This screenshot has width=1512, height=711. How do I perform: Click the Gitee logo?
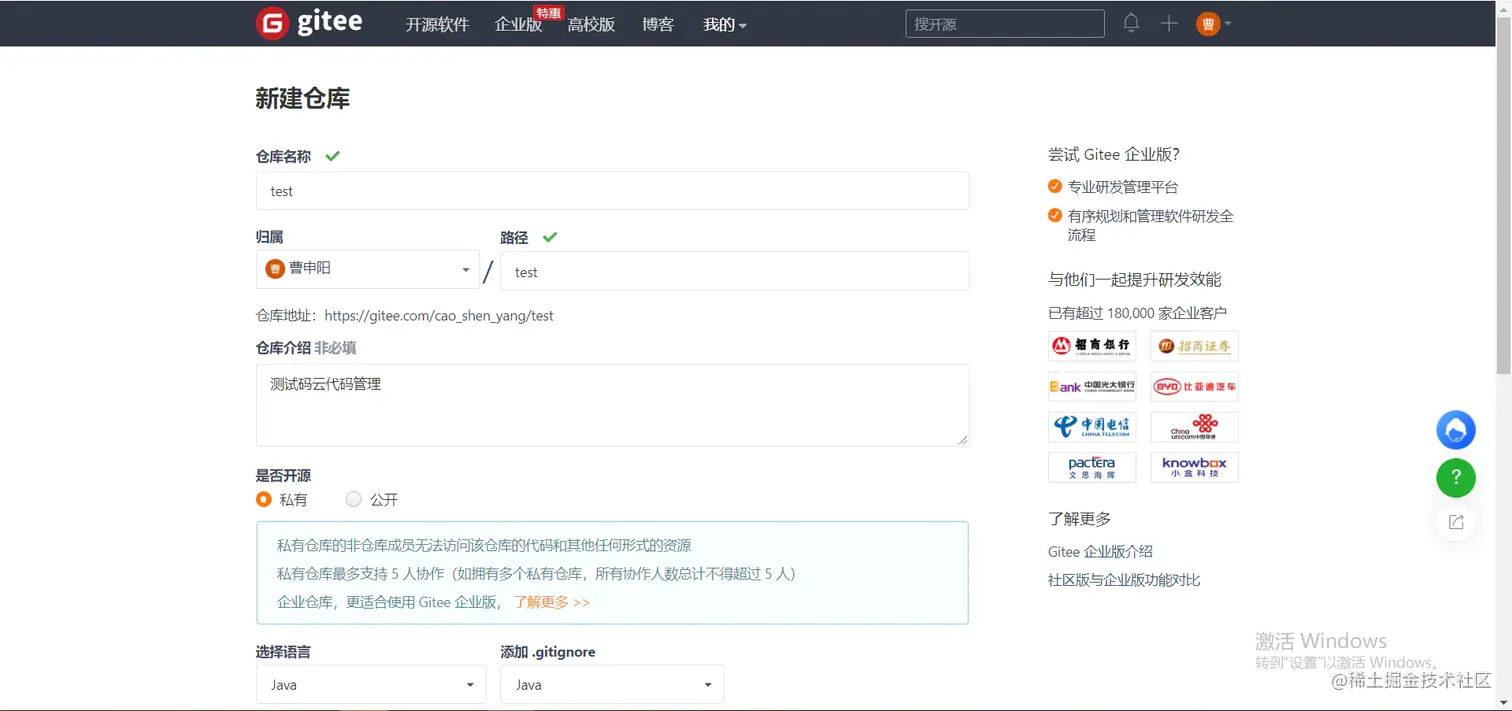click(x=309, y=23)
